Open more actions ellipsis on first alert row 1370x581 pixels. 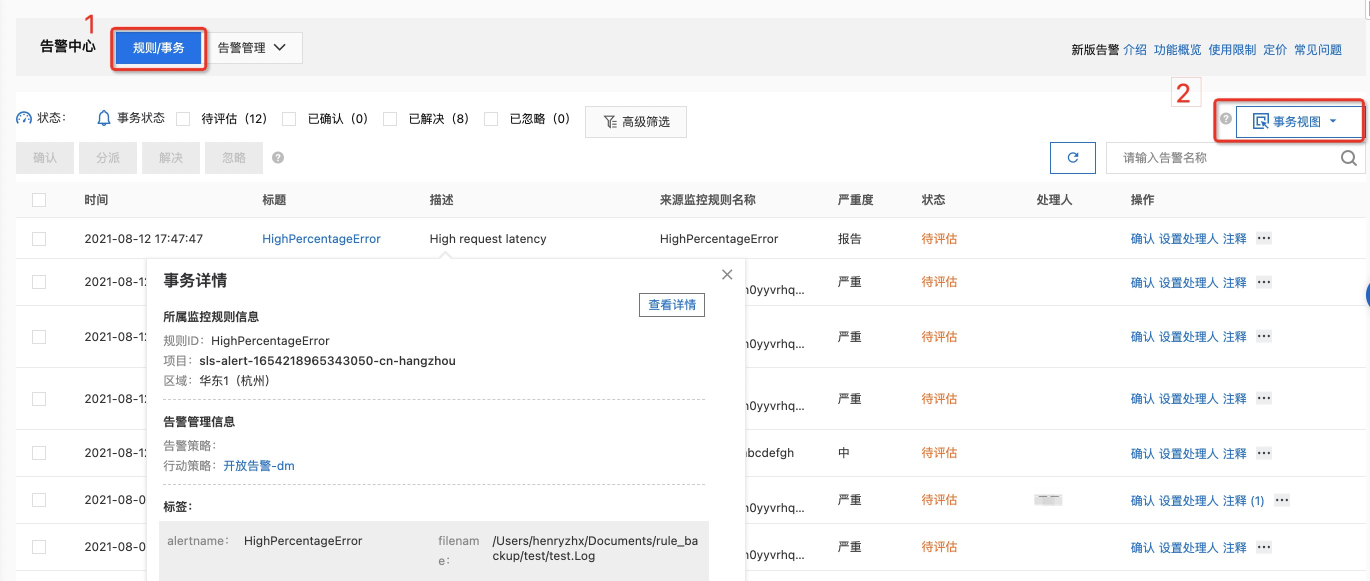pos(1263,238)
